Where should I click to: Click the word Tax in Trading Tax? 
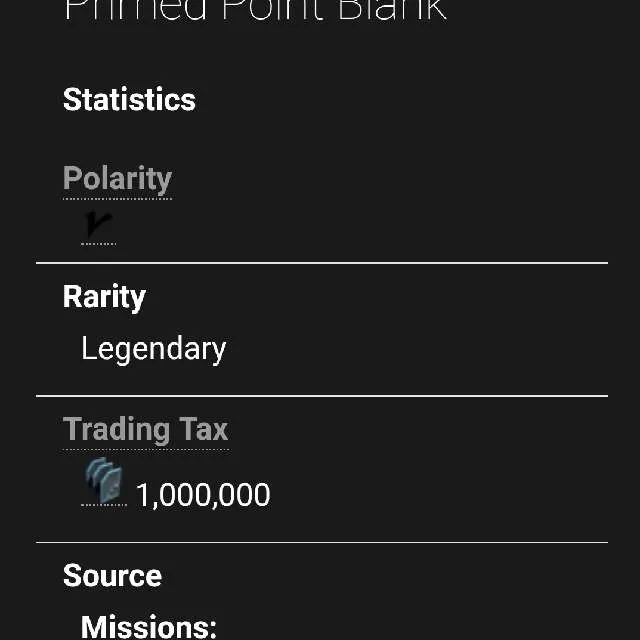click(204, 429)
